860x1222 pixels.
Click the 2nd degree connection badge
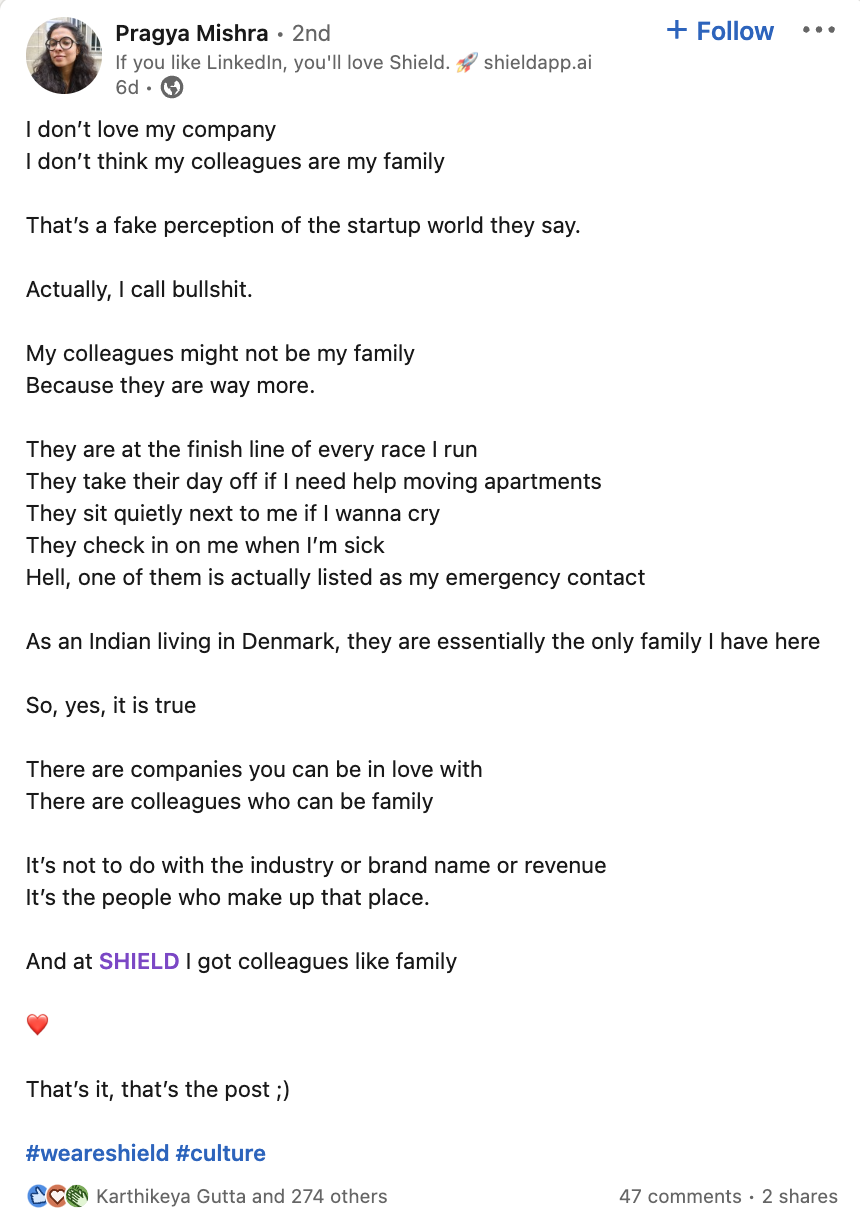click(x=311, y=33)
